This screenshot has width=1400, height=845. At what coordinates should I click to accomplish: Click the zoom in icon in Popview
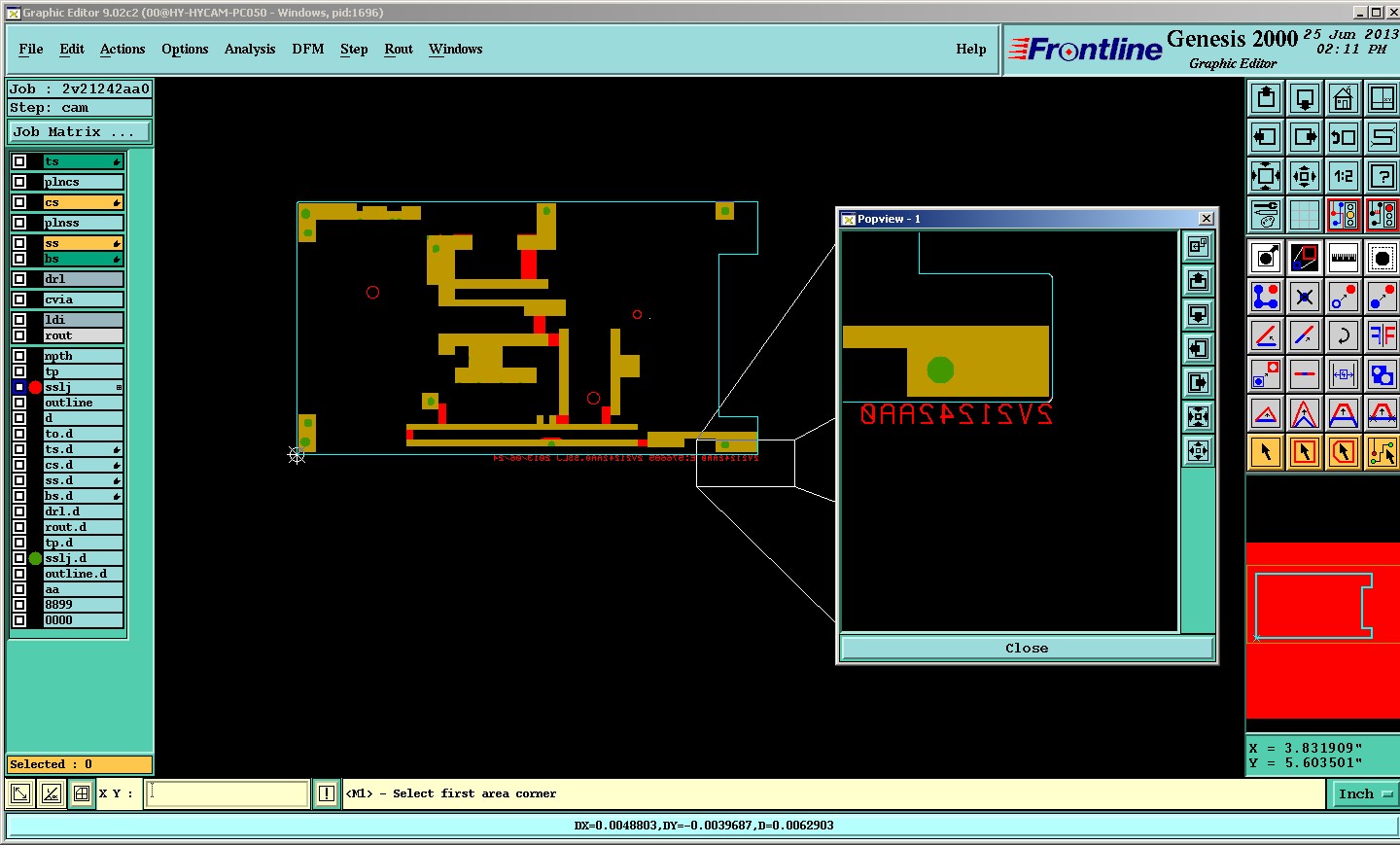[1199, 417]
